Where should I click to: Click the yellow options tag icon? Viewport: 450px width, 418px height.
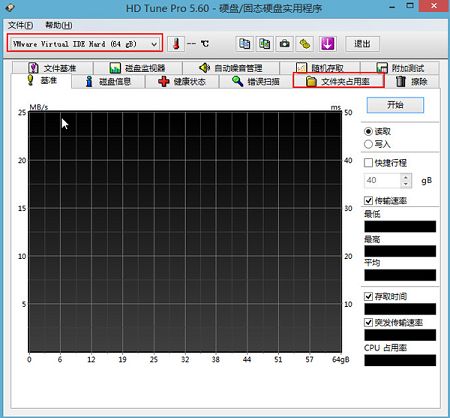tap(305, 44)
